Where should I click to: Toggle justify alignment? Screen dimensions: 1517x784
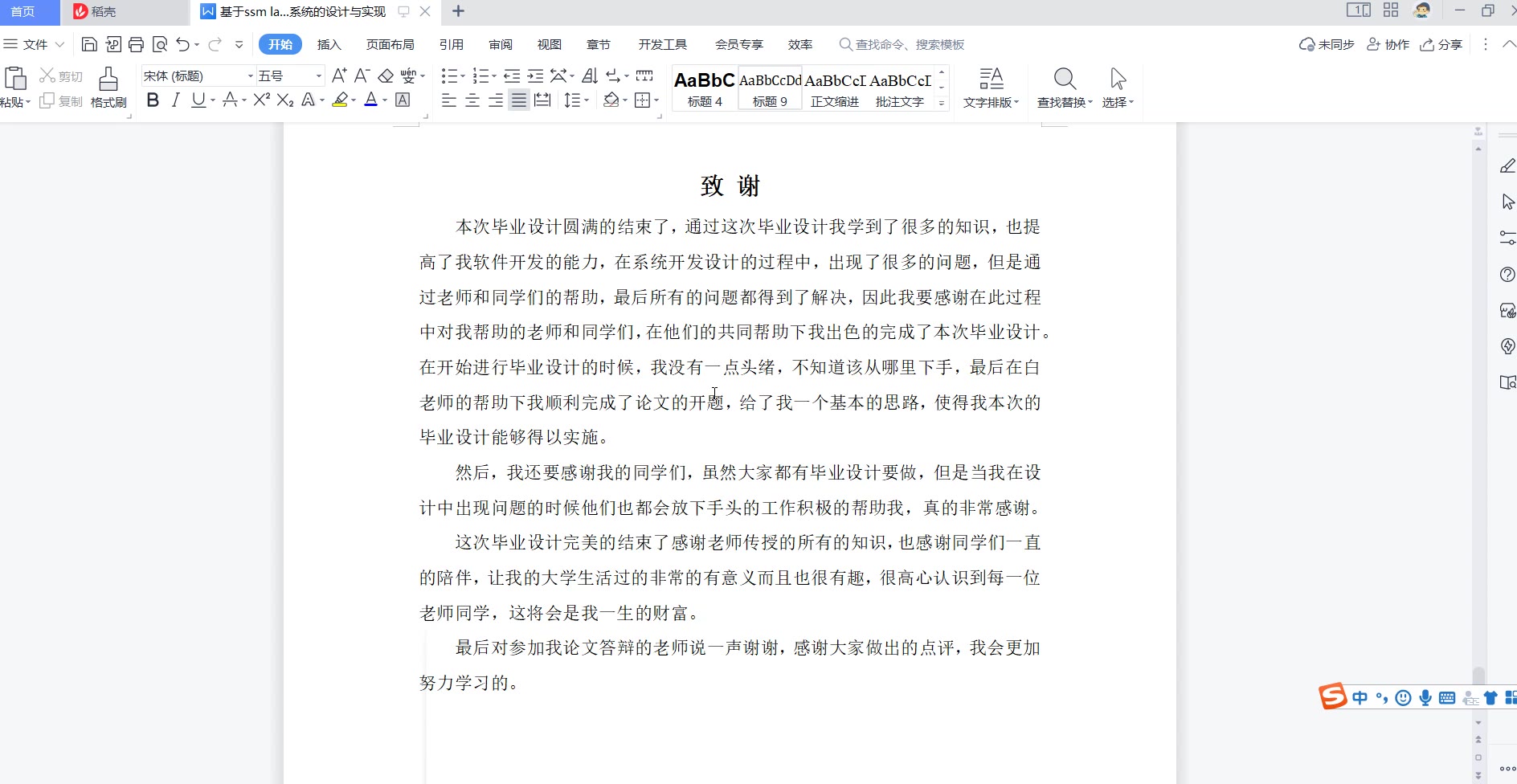coord(519,100)
